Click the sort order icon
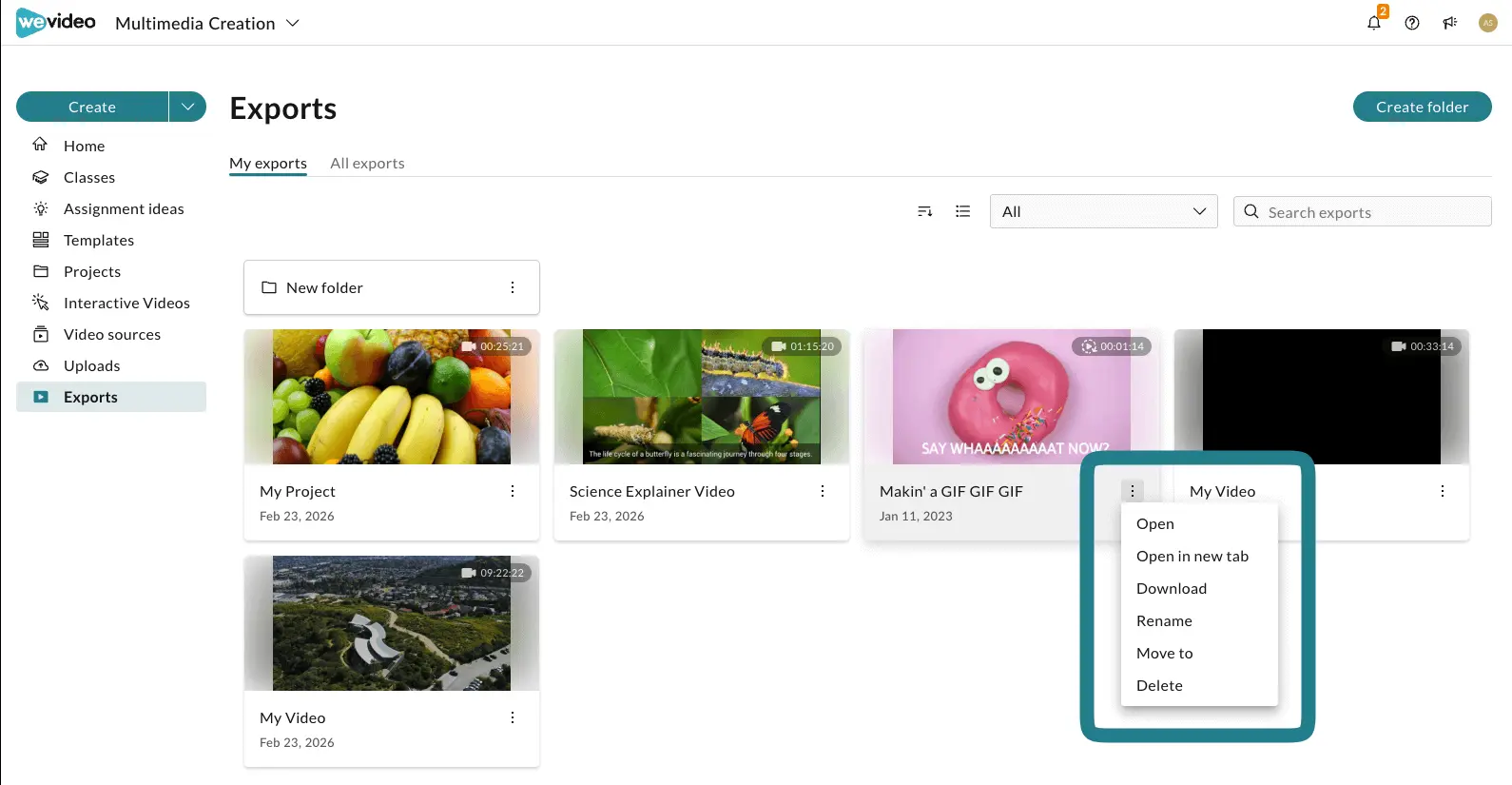Image resolution: width=1512 pixels, height=785 pixels. (x=924, y=211)
